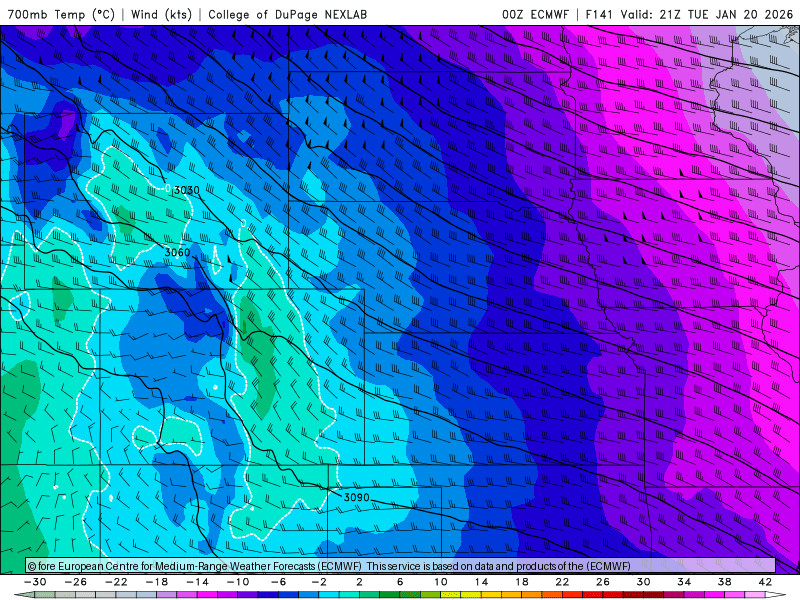This screenshot has width=800, height=600.
Task: Click "College of DuPage NEXLAB" header text
Action: pos(288,14)
